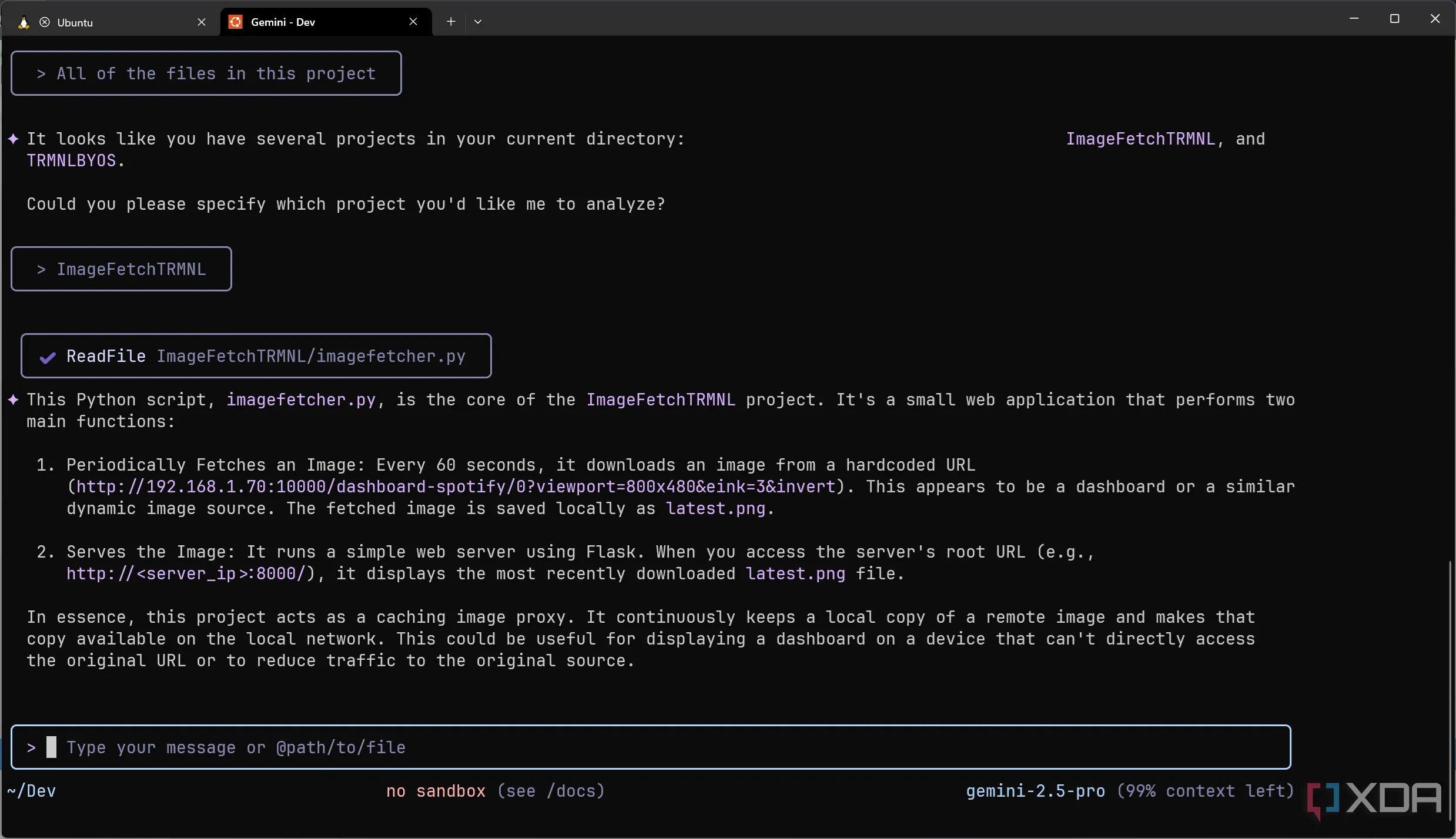Open a new terminal tab
This screenshot has width=1456, height=839.
tap(451, 22)
